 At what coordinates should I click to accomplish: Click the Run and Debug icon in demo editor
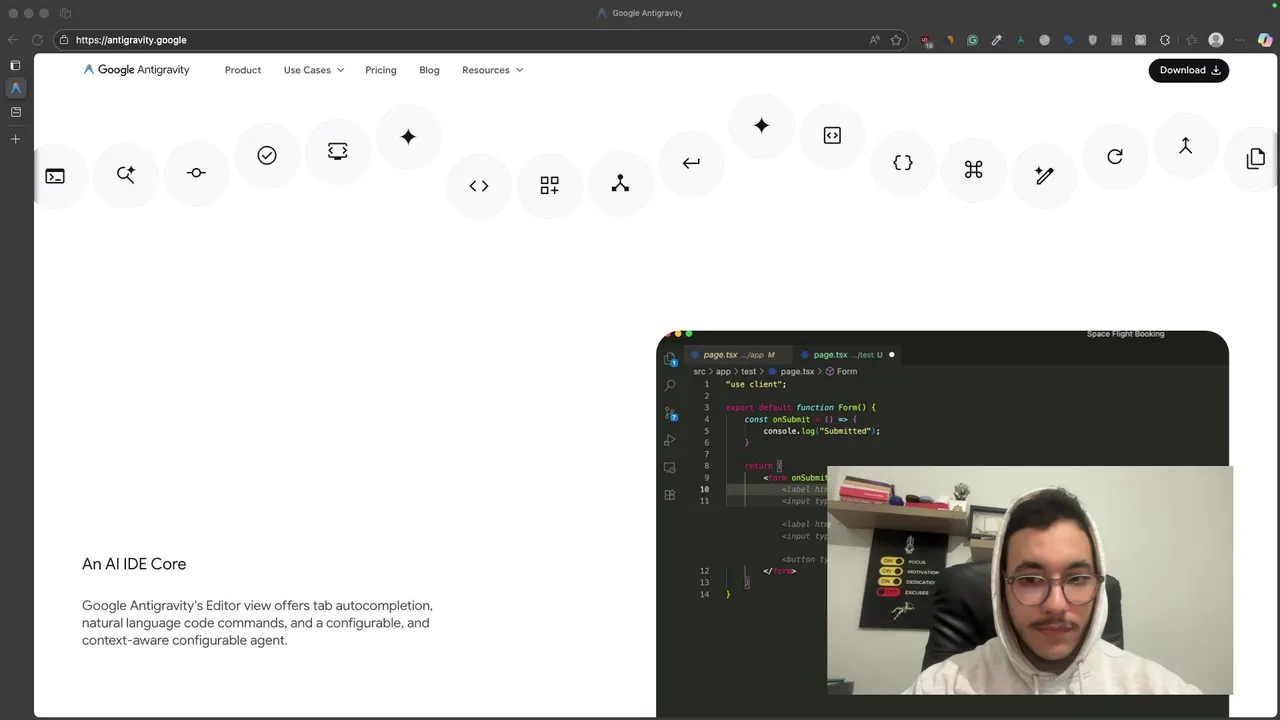tap(670, 440)
